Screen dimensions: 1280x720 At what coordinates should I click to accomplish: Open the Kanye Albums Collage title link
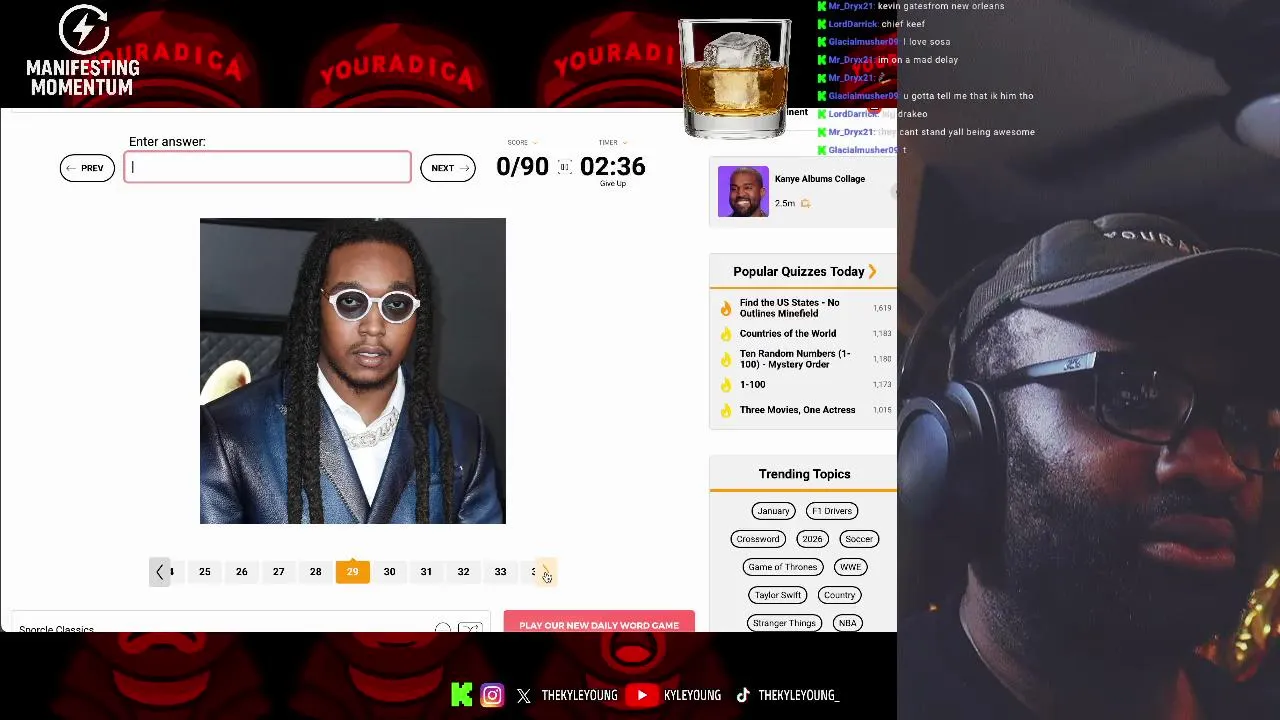[819, 179]
